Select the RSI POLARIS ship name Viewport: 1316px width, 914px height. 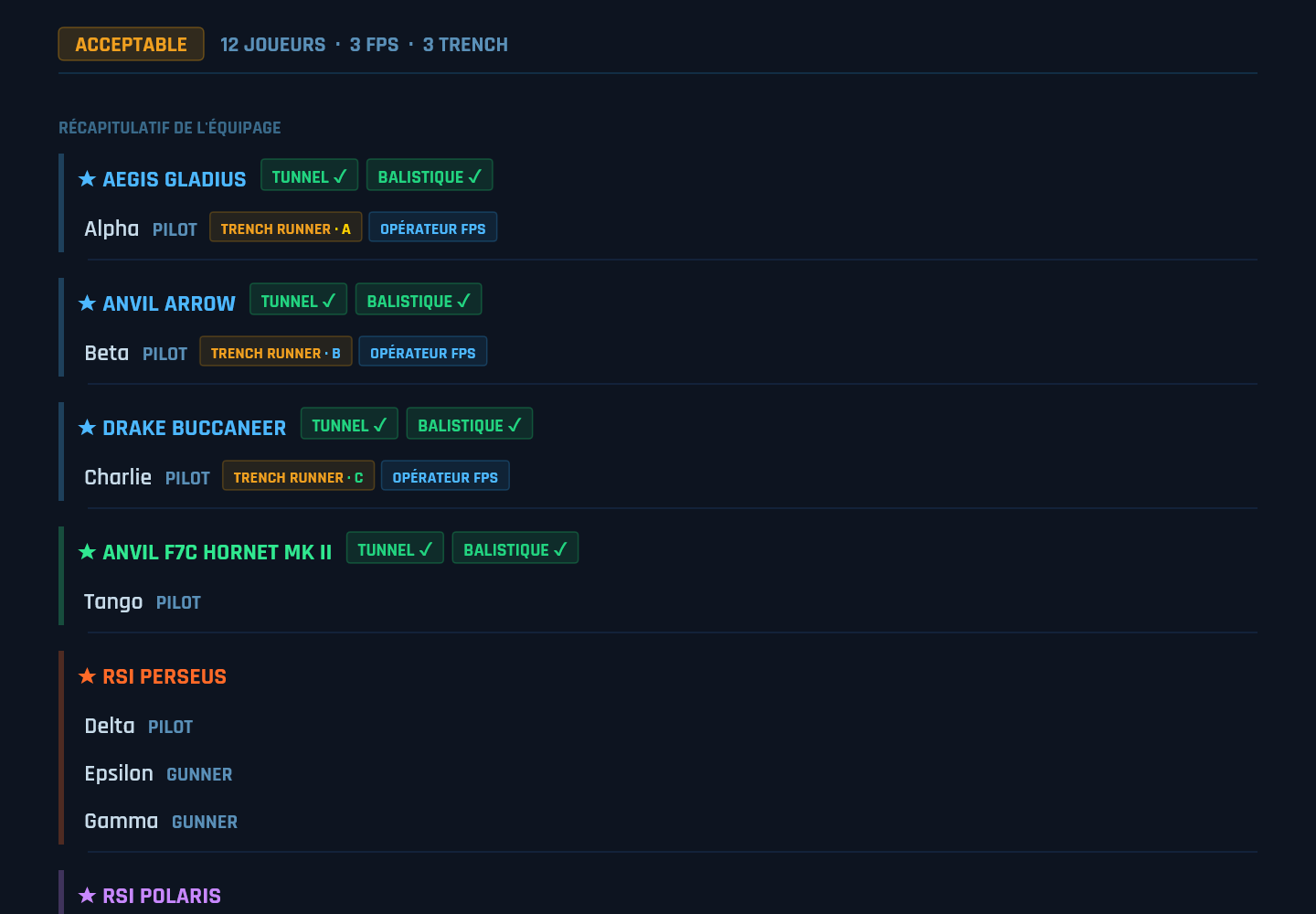point(162,896)
